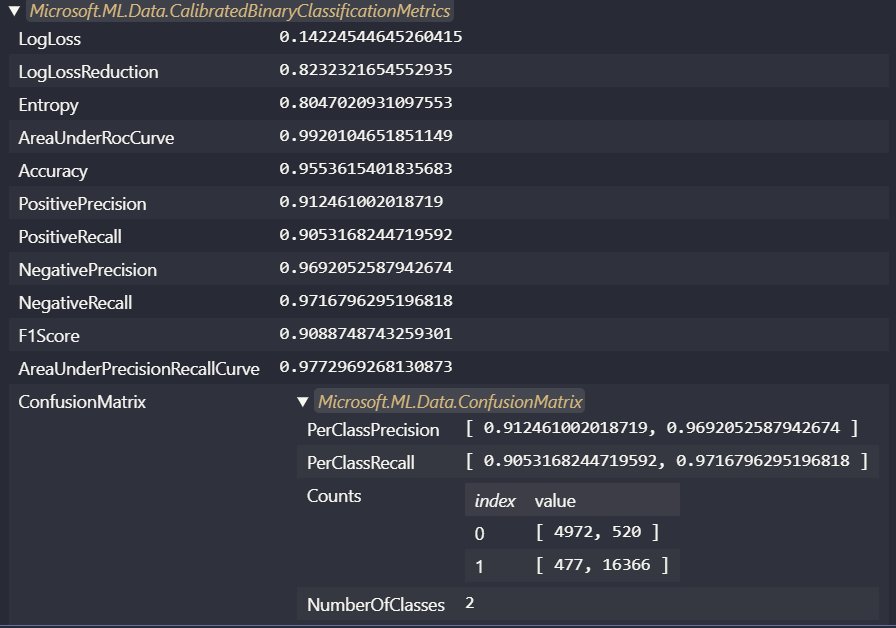This screenshot has width=896, height=628.
Task: Select Accuracy value 0.9553615401835683
Action: tap(366, 169)
